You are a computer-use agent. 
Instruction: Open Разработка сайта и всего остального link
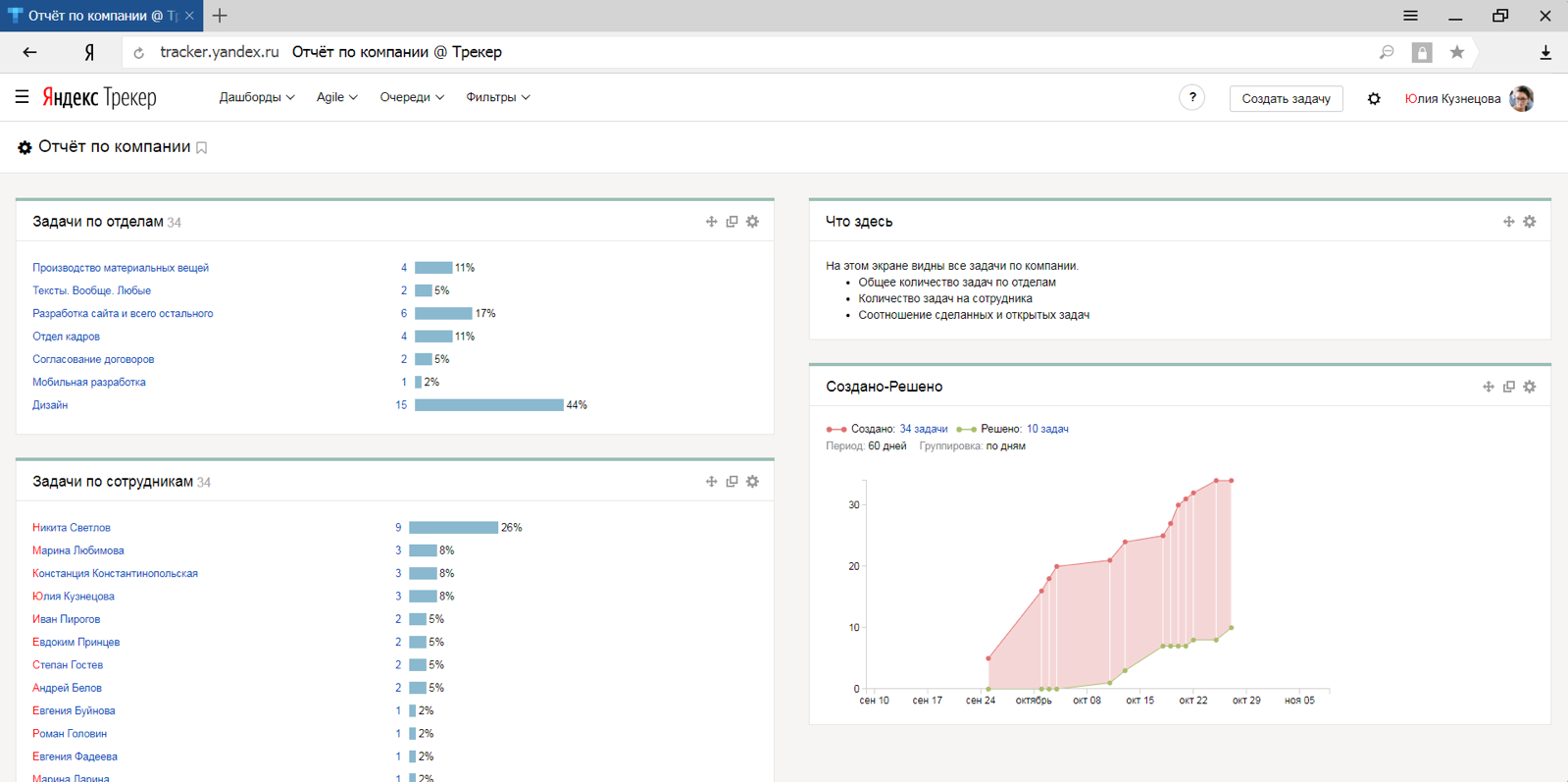(123, 314)
